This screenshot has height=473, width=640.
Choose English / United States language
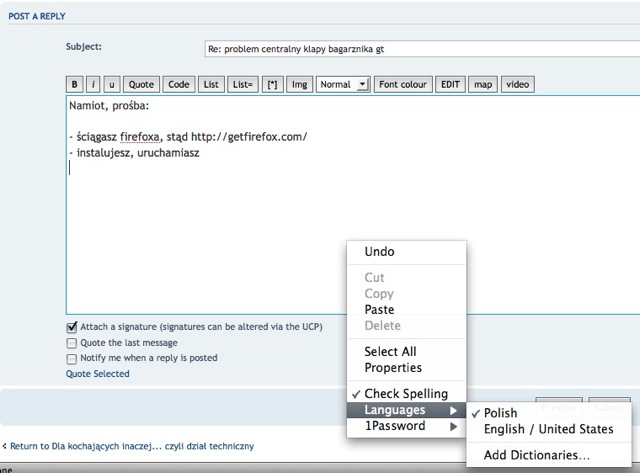(549, 429)
